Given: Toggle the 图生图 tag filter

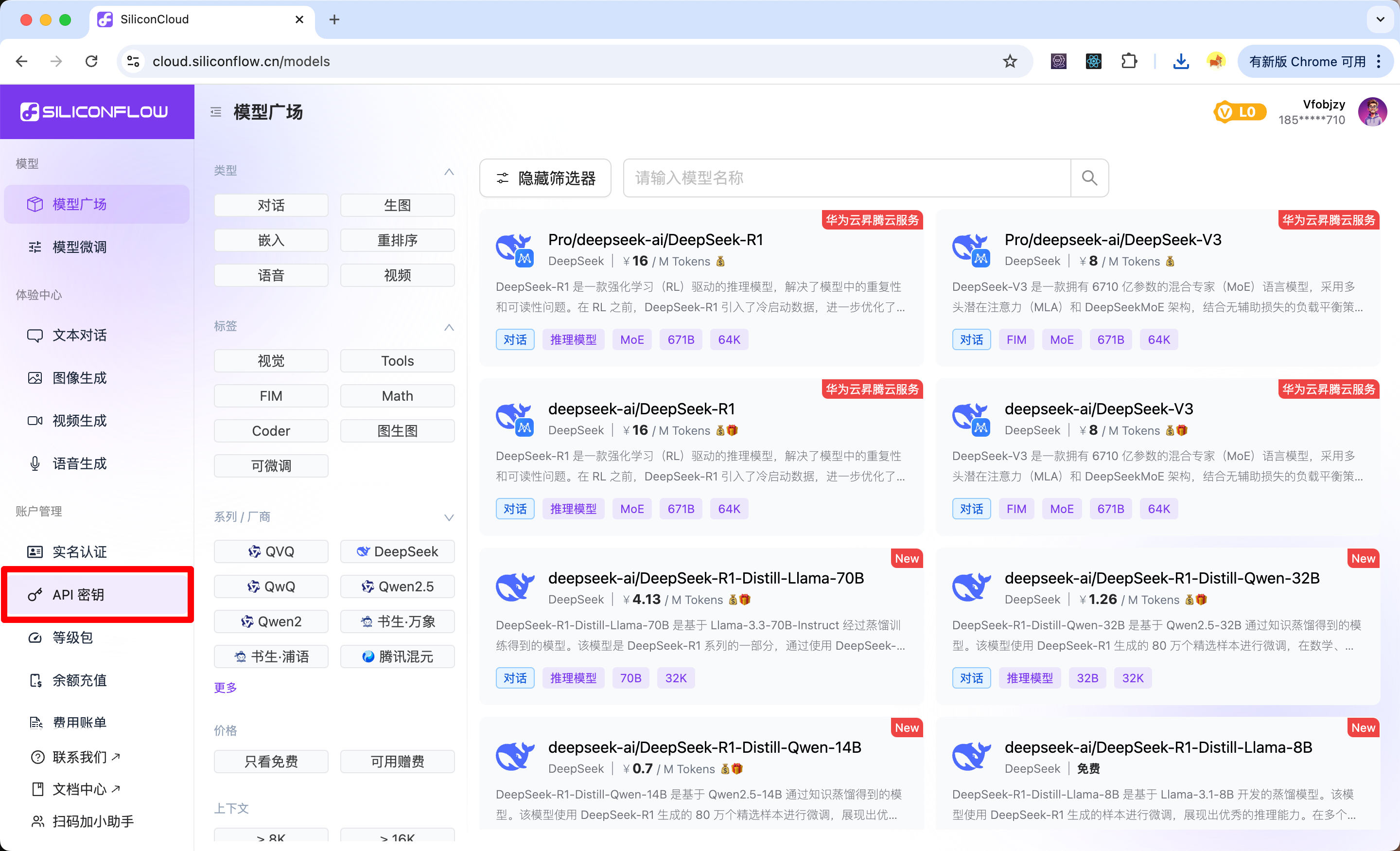Looking at the screenshot, I should pyautogui.click(x=397, y=431).
